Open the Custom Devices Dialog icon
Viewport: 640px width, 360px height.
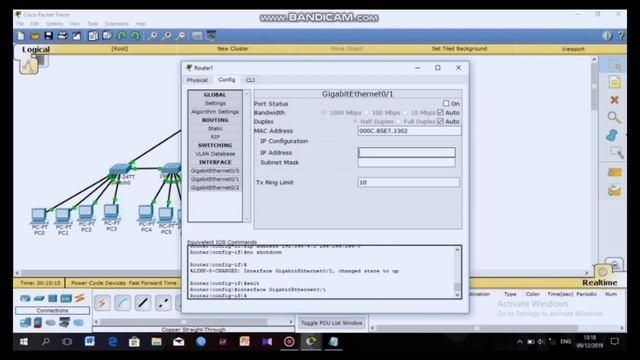point(211,36)
